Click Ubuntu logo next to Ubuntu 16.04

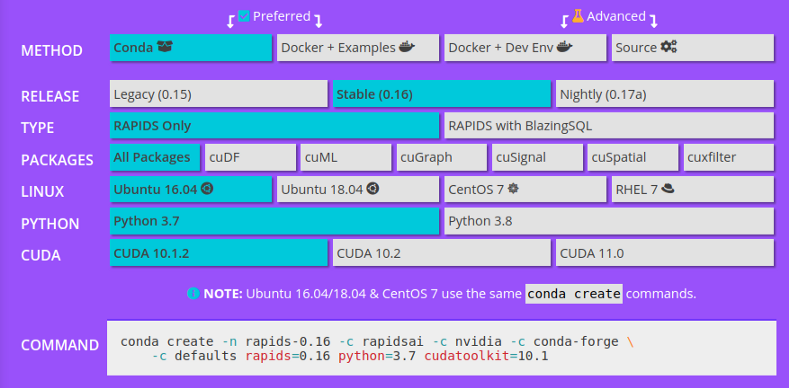click(x=207, y=189)
